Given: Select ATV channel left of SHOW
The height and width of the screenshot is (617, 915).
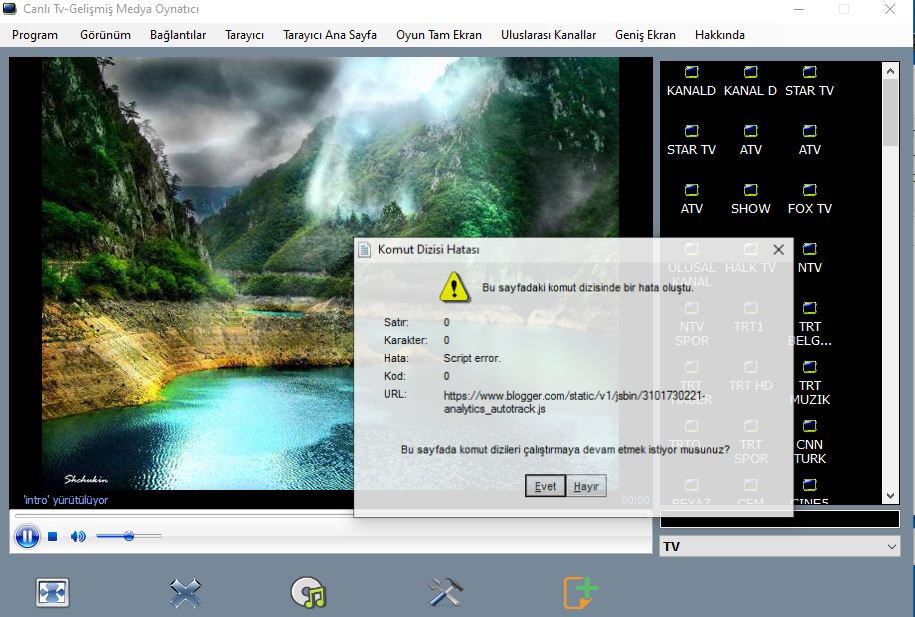Looking at the screenshot, I should pos(691,190).
